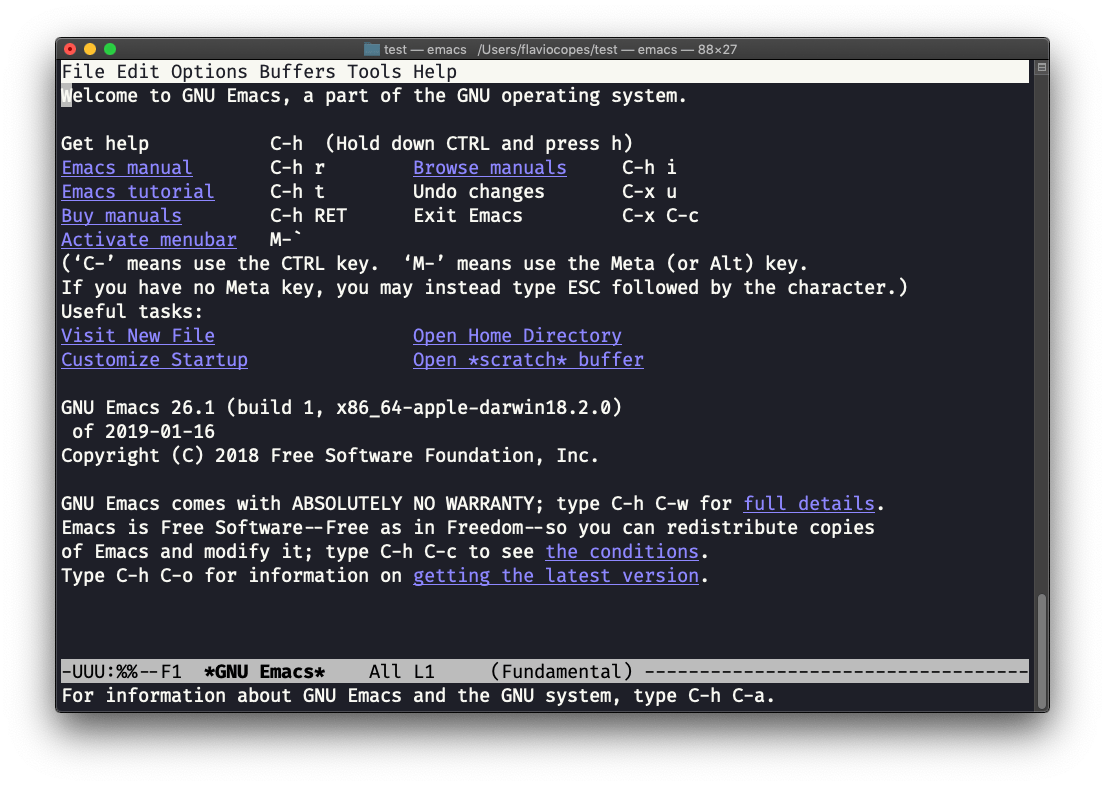Click the small square icon above the scrollbar
Image resolution: width=1105 pixels, height=786 pixels.
point(1041,69)
